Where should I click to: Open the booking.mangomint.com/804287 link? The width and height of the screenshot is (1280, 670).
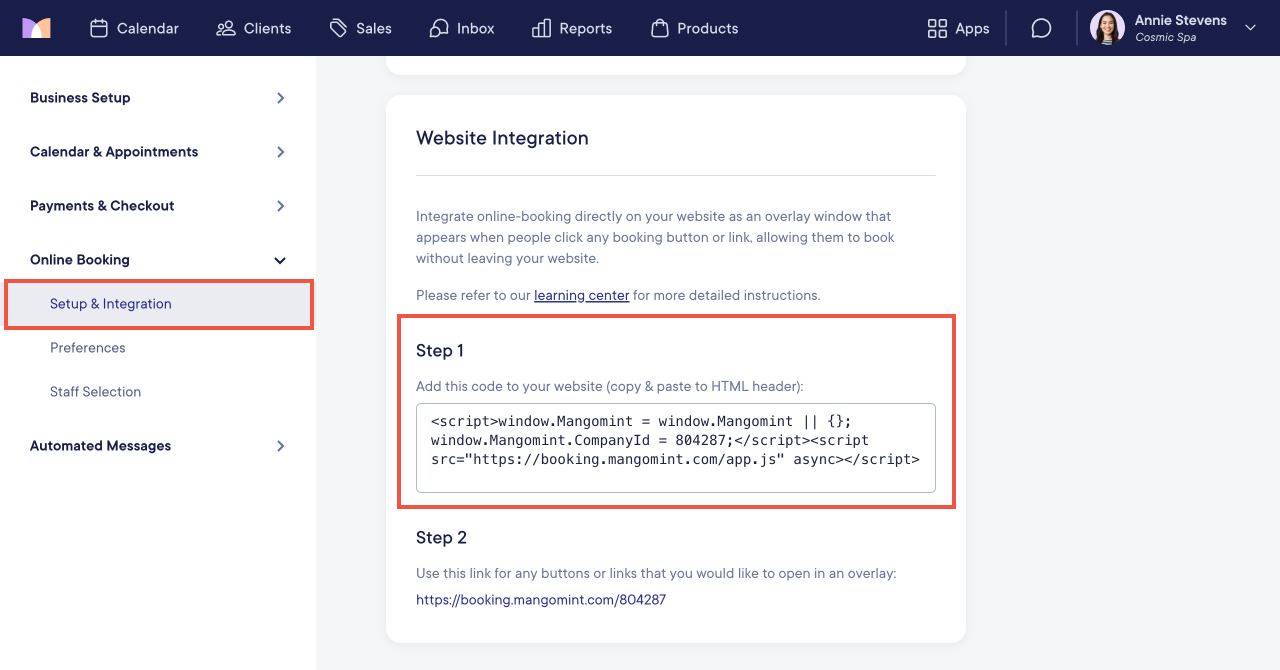[x=541, y=600]
